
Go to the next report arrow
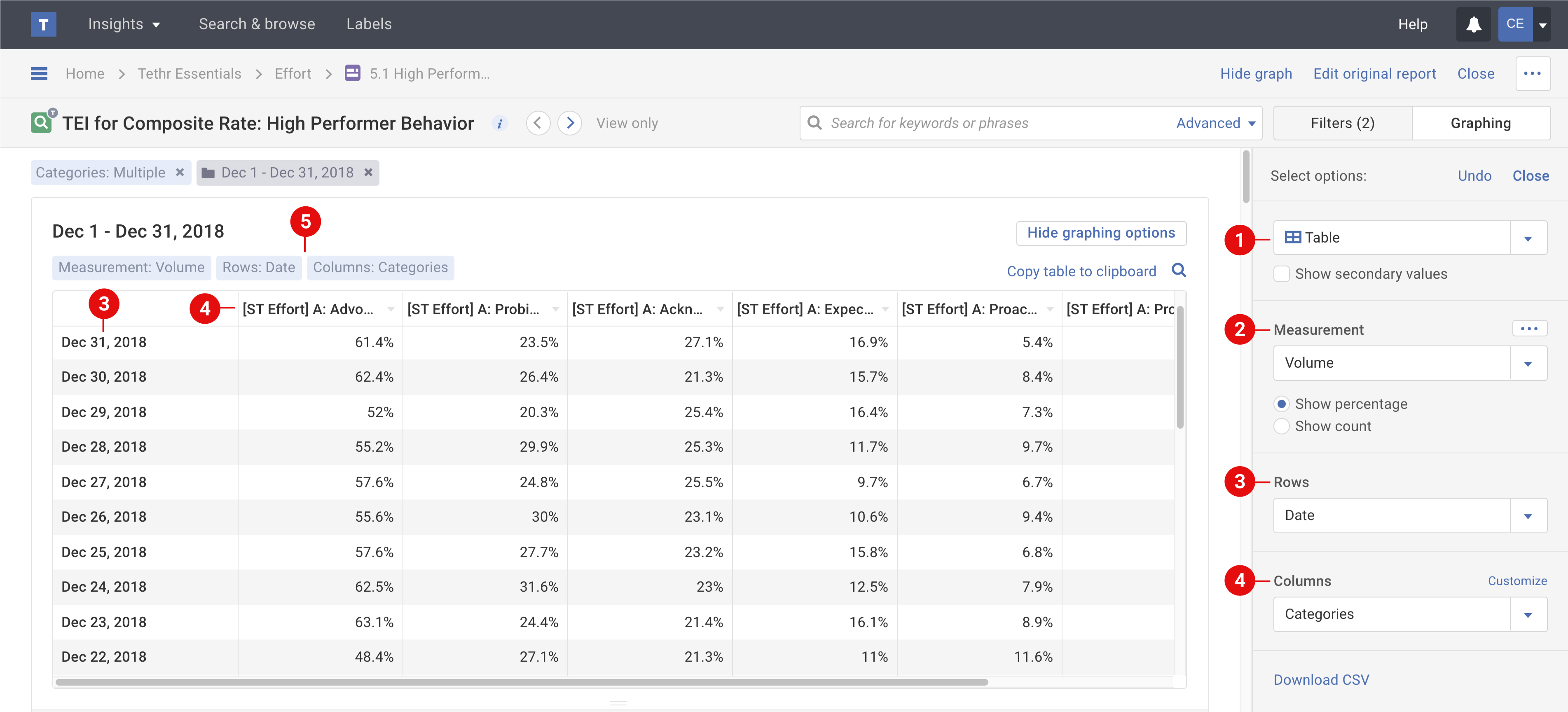click(570, 124)
